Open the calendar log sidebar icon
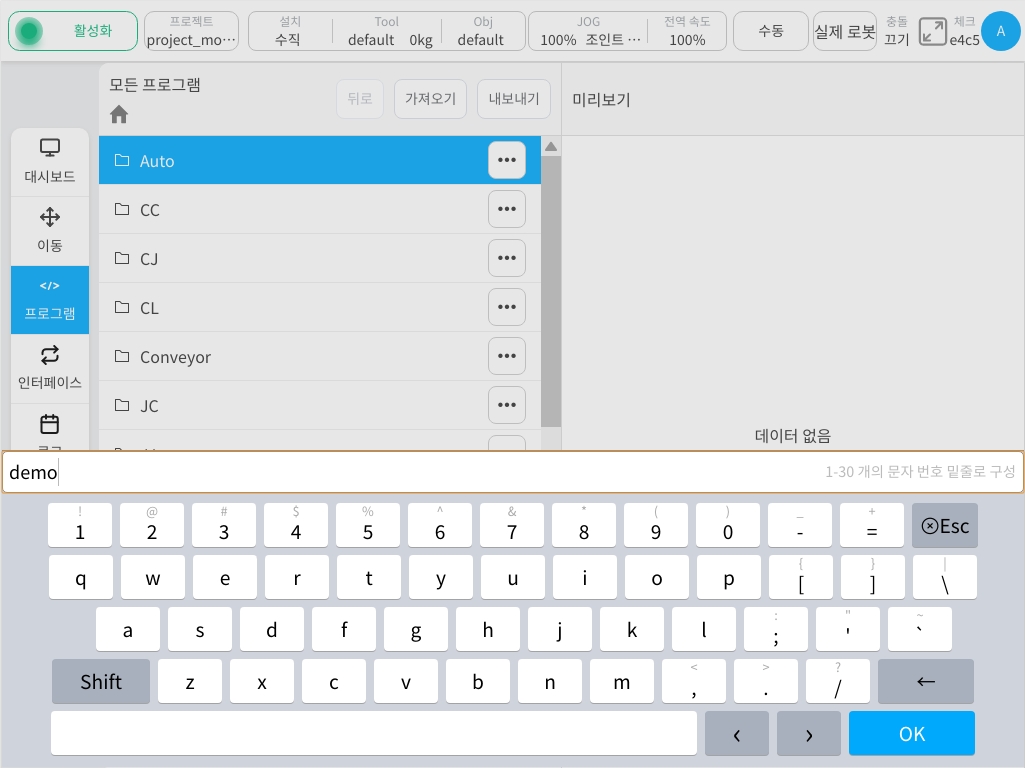 50,425
